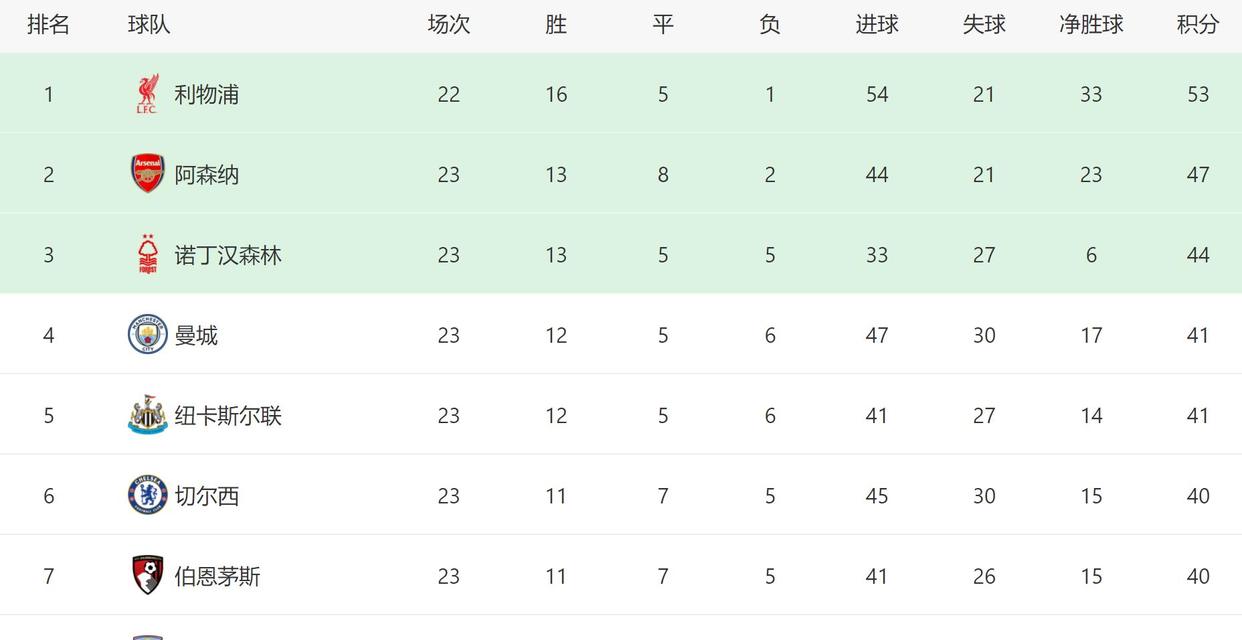The image size is (1242, 640).
Task: Click the Nottingham Forest crest icon
Action: click(148, 254)
